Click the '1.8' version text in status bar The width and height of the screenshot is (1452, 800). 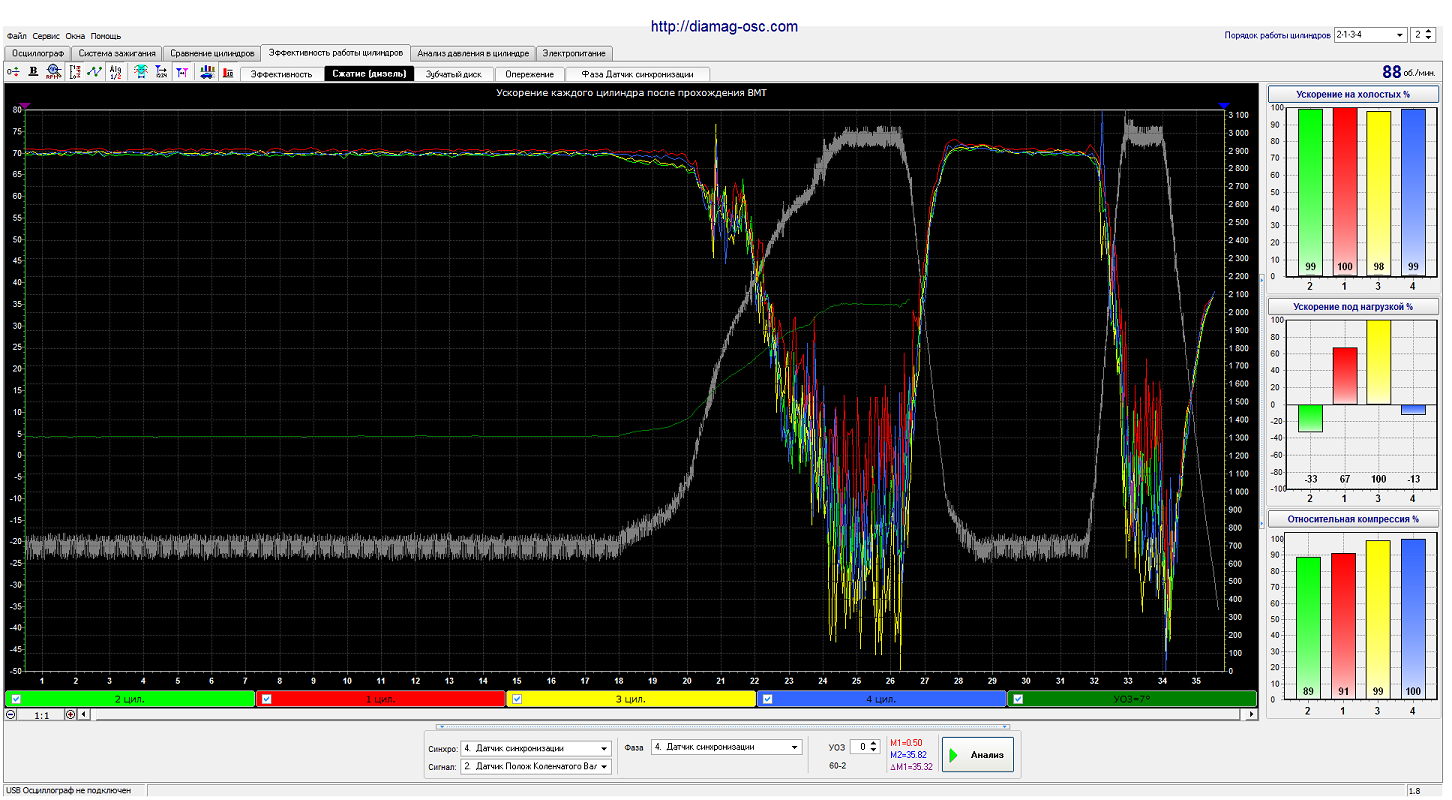click(x=1415, y=791)
